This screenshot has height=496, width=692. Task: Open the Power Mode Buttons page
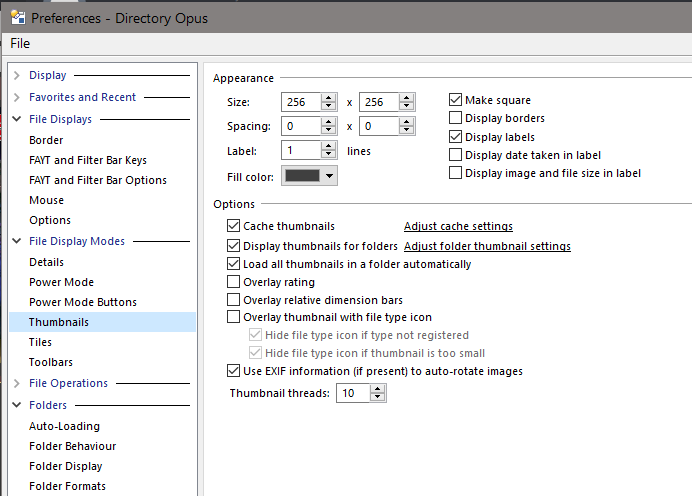(82, 302)
